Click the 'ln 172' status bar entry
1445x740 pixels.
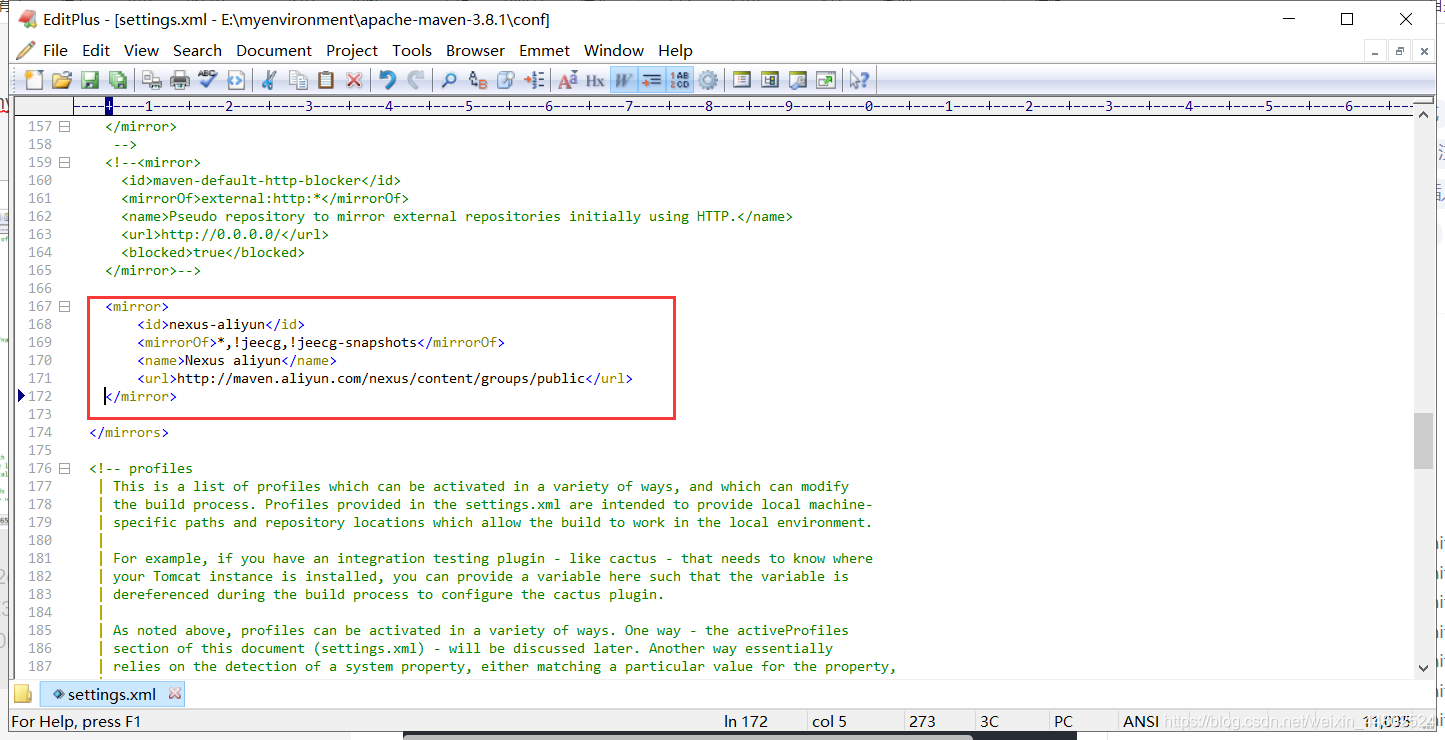(746, 721)
